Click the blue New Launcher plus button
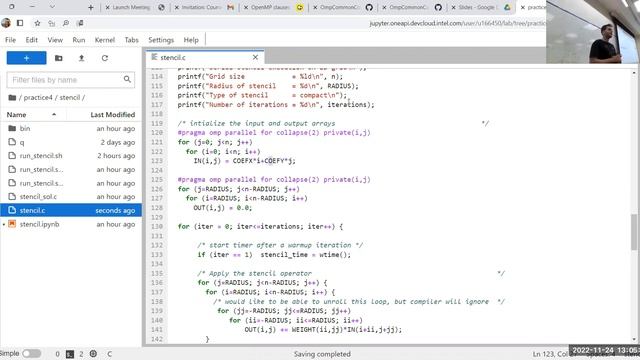This screenshot has width=640, height=360. tap(27, 58)
